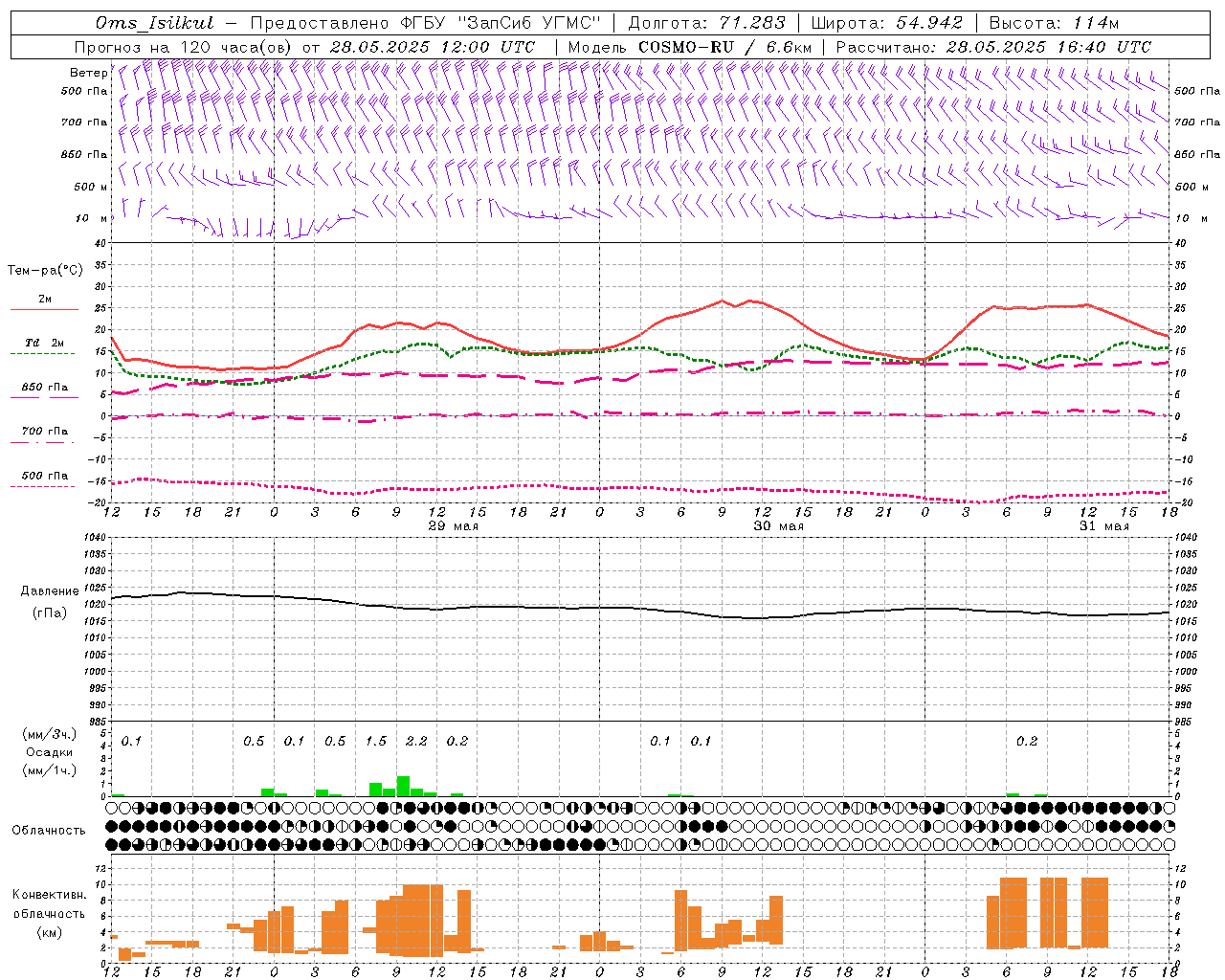
Task: Click the Облачность cloudiness label
Action: (49, 830)
